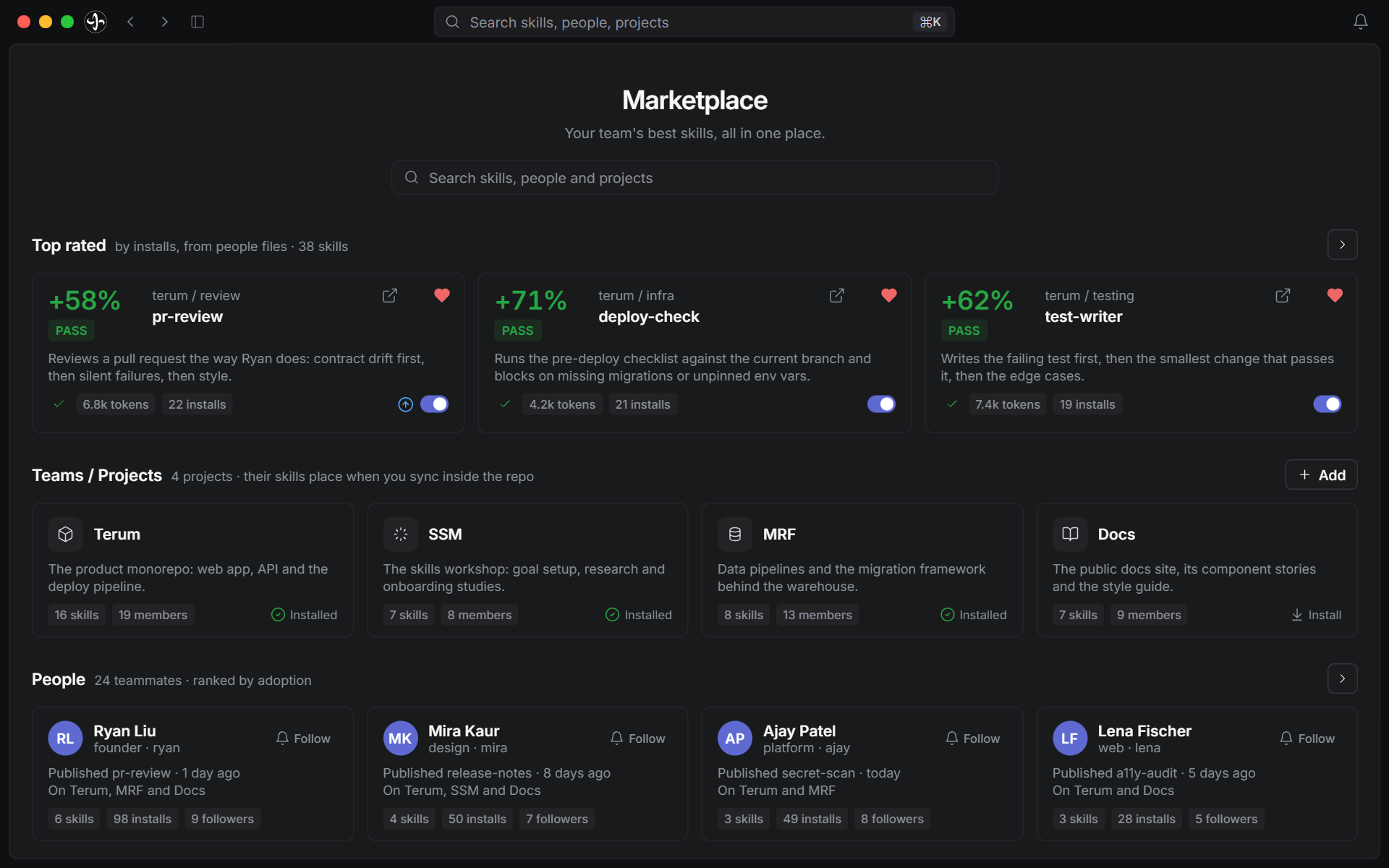Click the MRF database icon
Image resolution: width=1389 pixels, height=868 pixels.
tap(734, 534)
